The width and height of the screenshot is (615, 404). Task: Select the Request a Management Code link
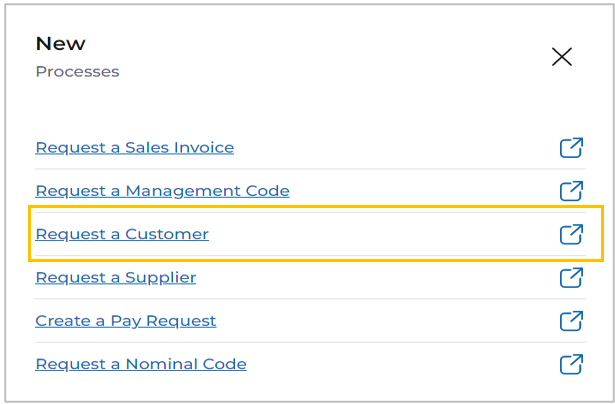tap(162, 191)
